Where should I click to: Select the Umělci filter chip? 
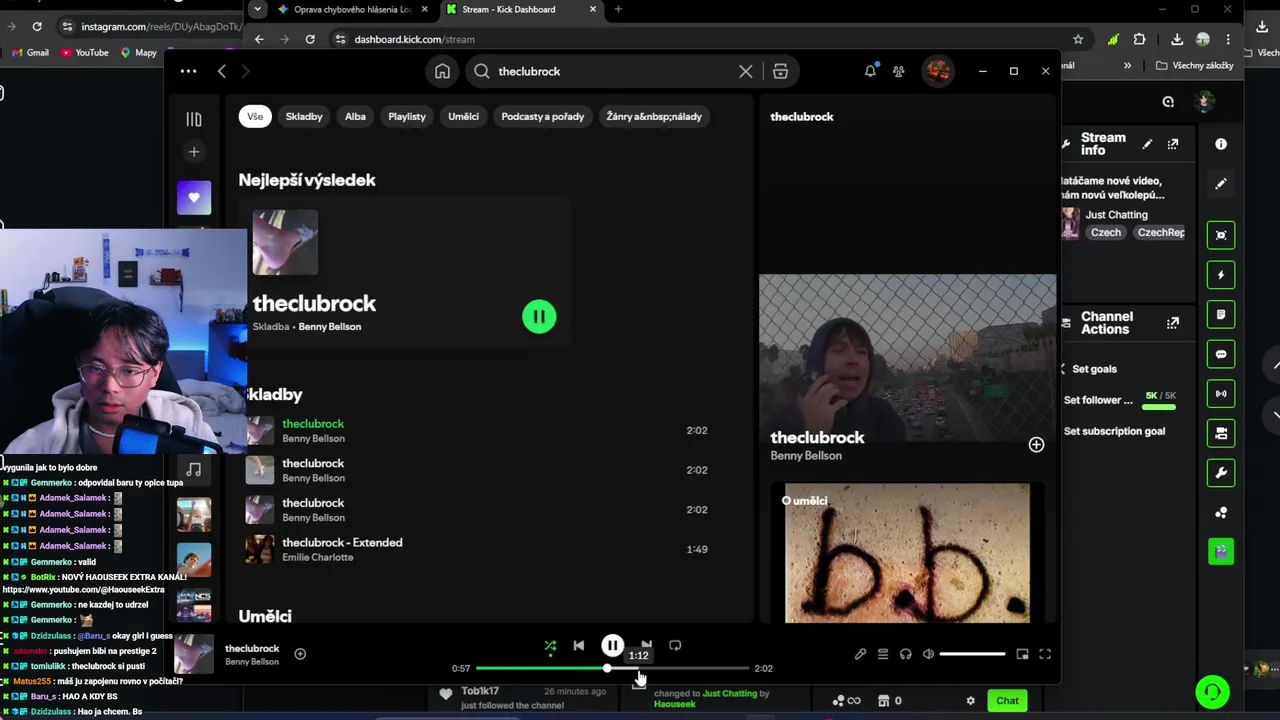click(463, 116)
